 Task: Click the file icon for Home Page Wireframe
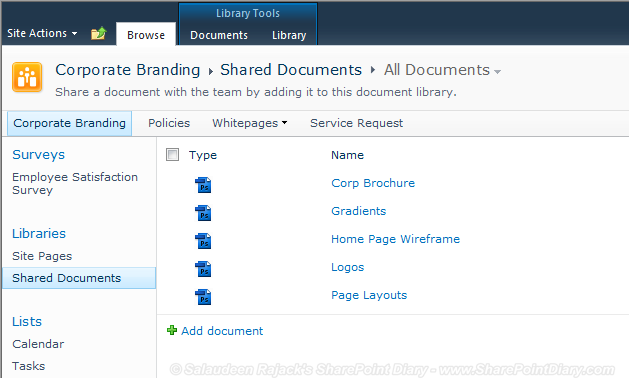pos(203,241)
